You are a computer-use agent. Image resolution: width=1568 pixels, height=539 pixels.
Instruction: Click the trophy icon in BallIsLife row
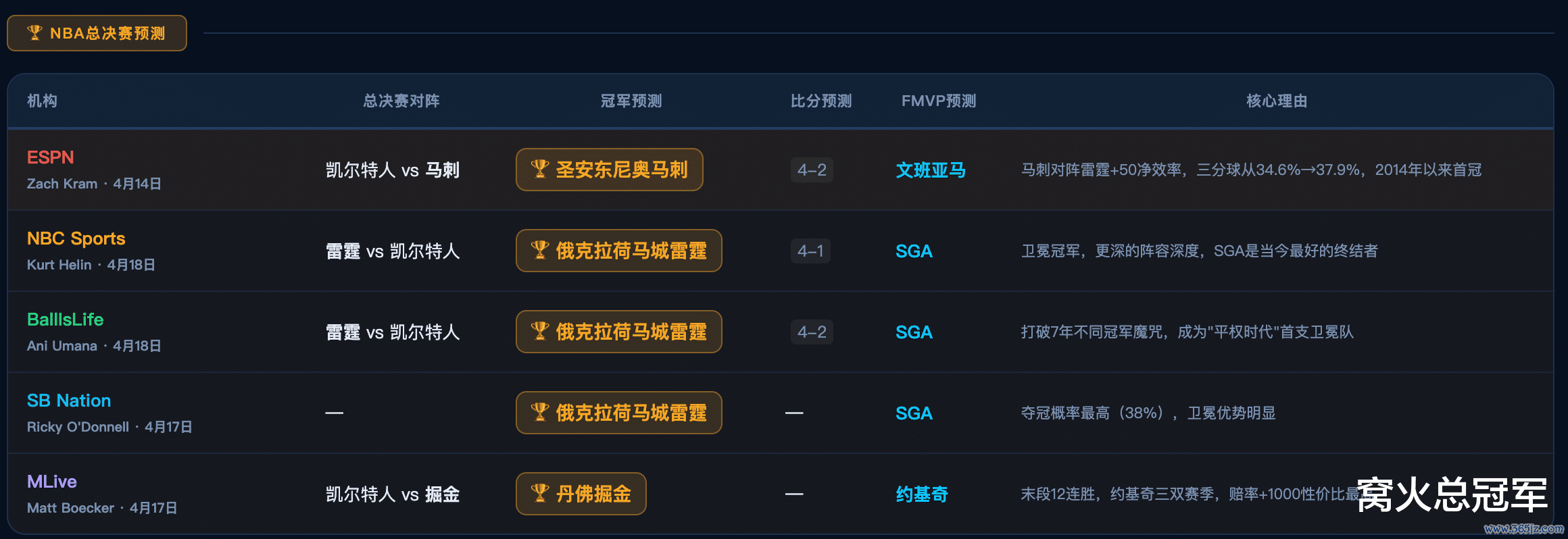tap(539, 332)
